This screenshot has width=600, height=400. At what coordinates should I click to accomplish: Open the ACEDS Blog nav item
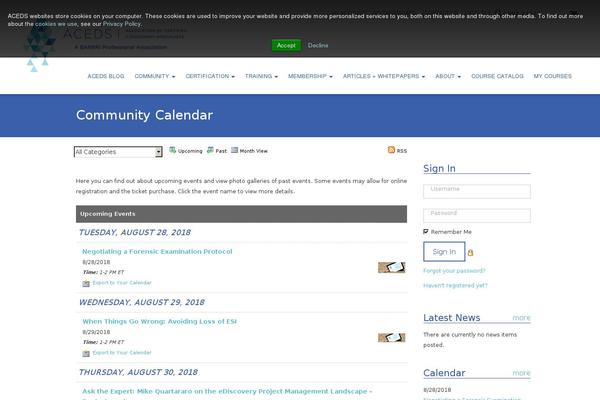[x=106, y=76]
